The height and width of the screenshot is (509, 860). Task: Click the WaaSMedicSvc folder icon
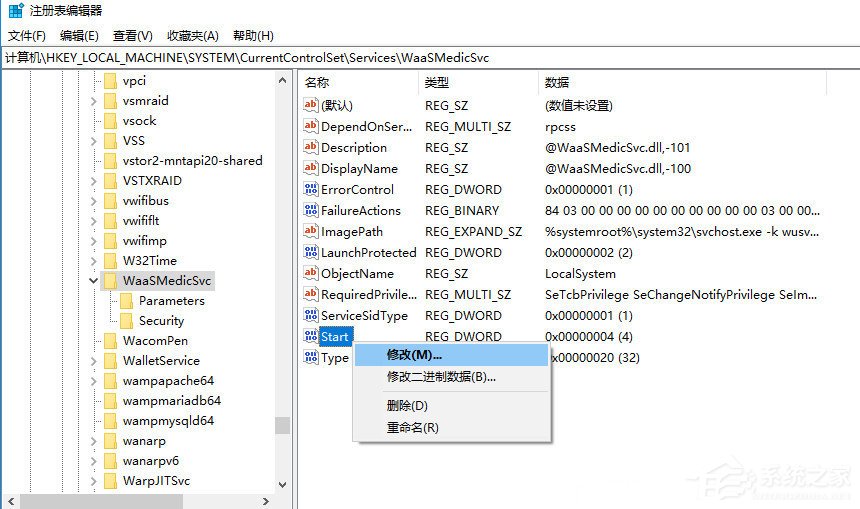(x=110, y=281)
